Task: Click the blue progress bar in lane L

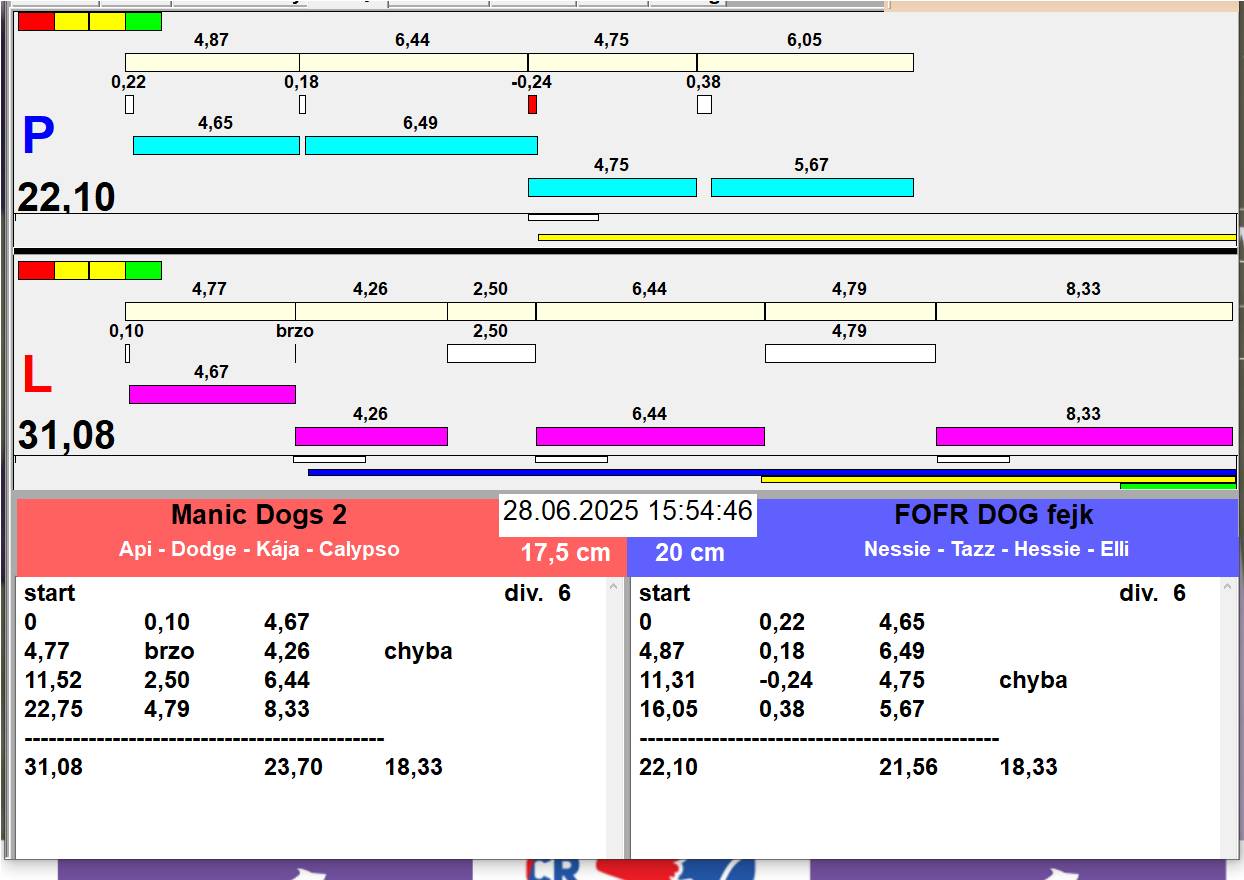Action: [772, 472]
